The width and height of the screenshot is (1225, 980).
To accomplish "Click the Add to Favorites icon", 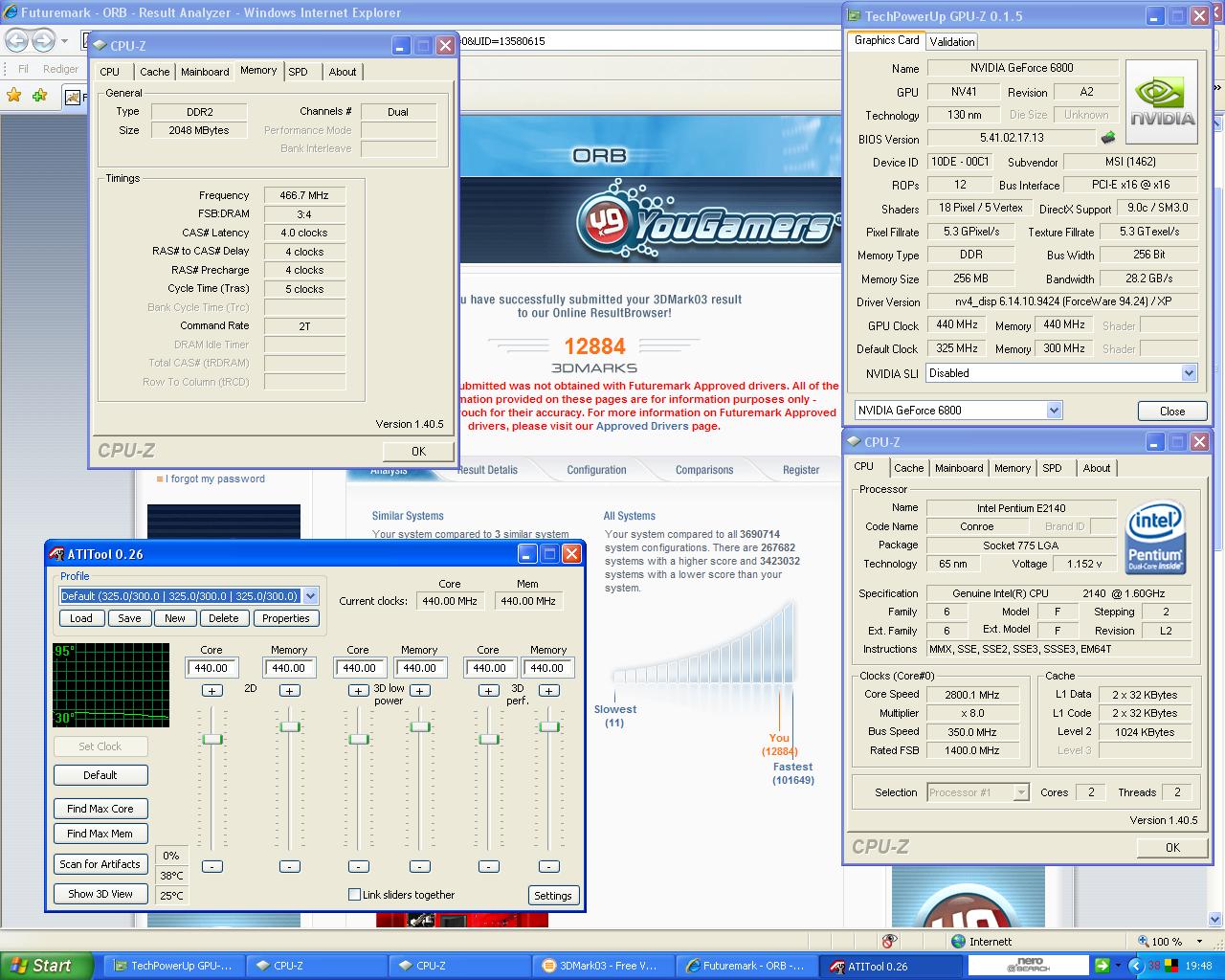I will pos(39,95).
